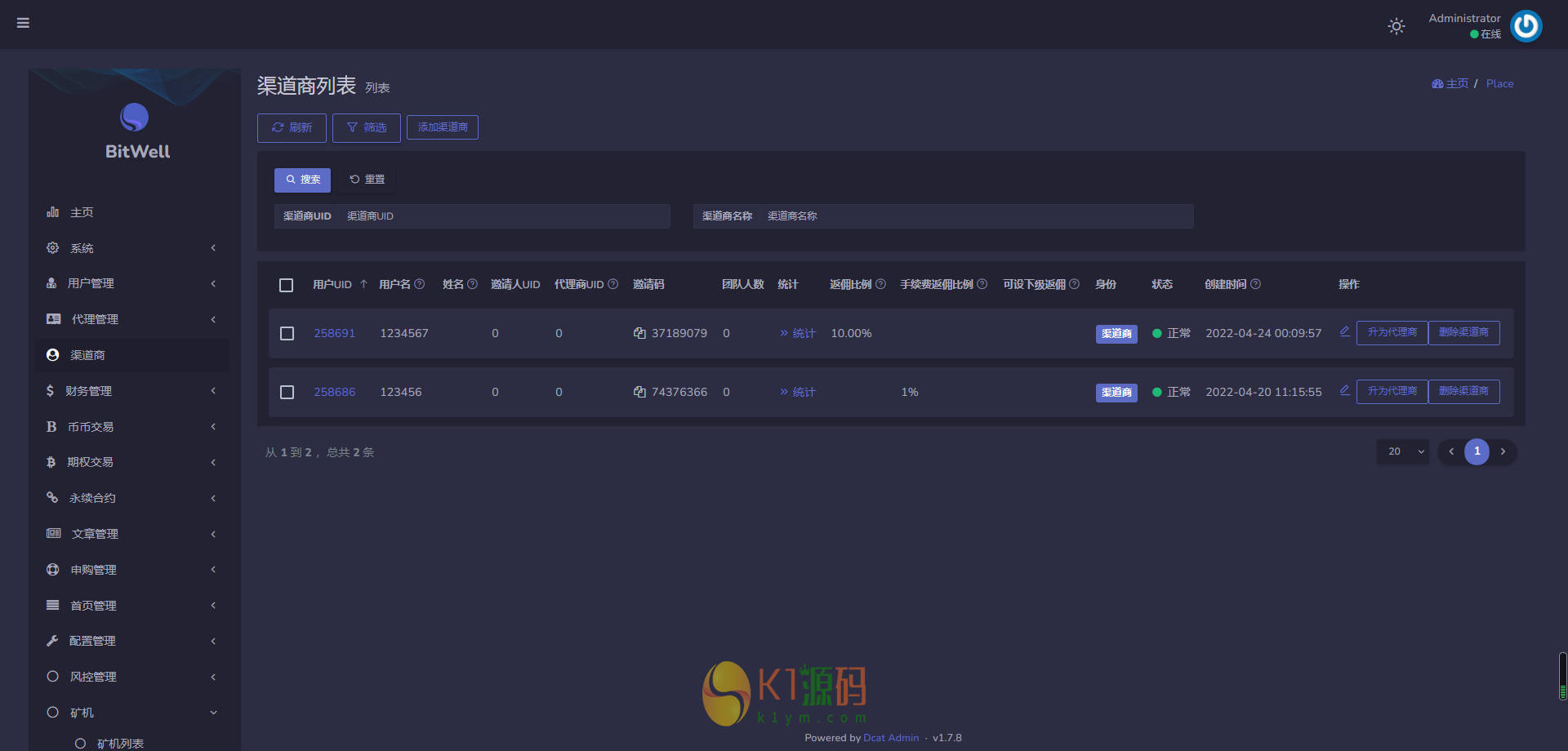The image size is (1568, 751).
Task: Switch the light/dark theme sun icon
Action: click(1396, 26)
